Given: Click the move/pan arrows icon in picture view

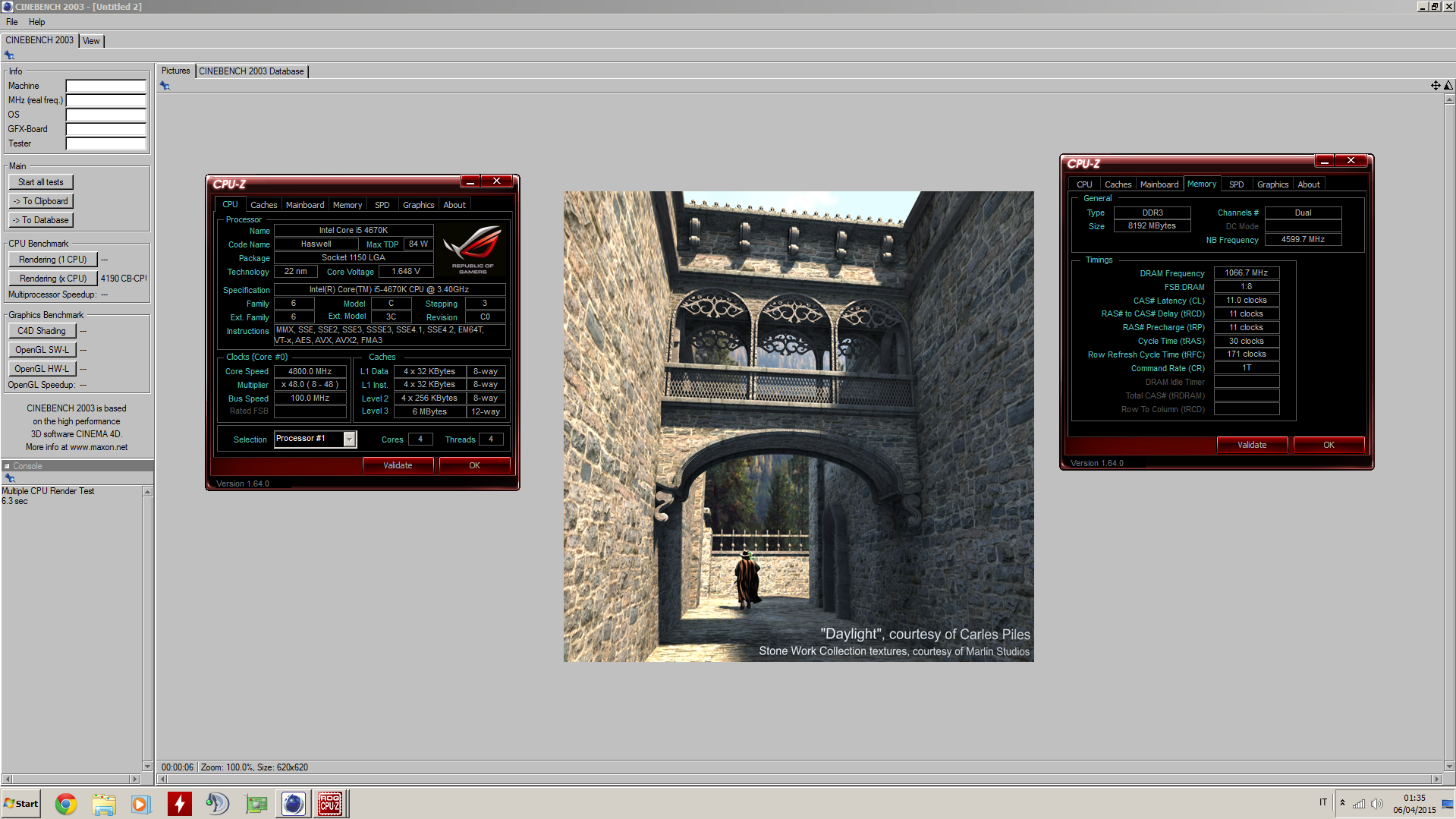Looking at the screenshot, I should pyautogui.click(x=1436, y=86).
